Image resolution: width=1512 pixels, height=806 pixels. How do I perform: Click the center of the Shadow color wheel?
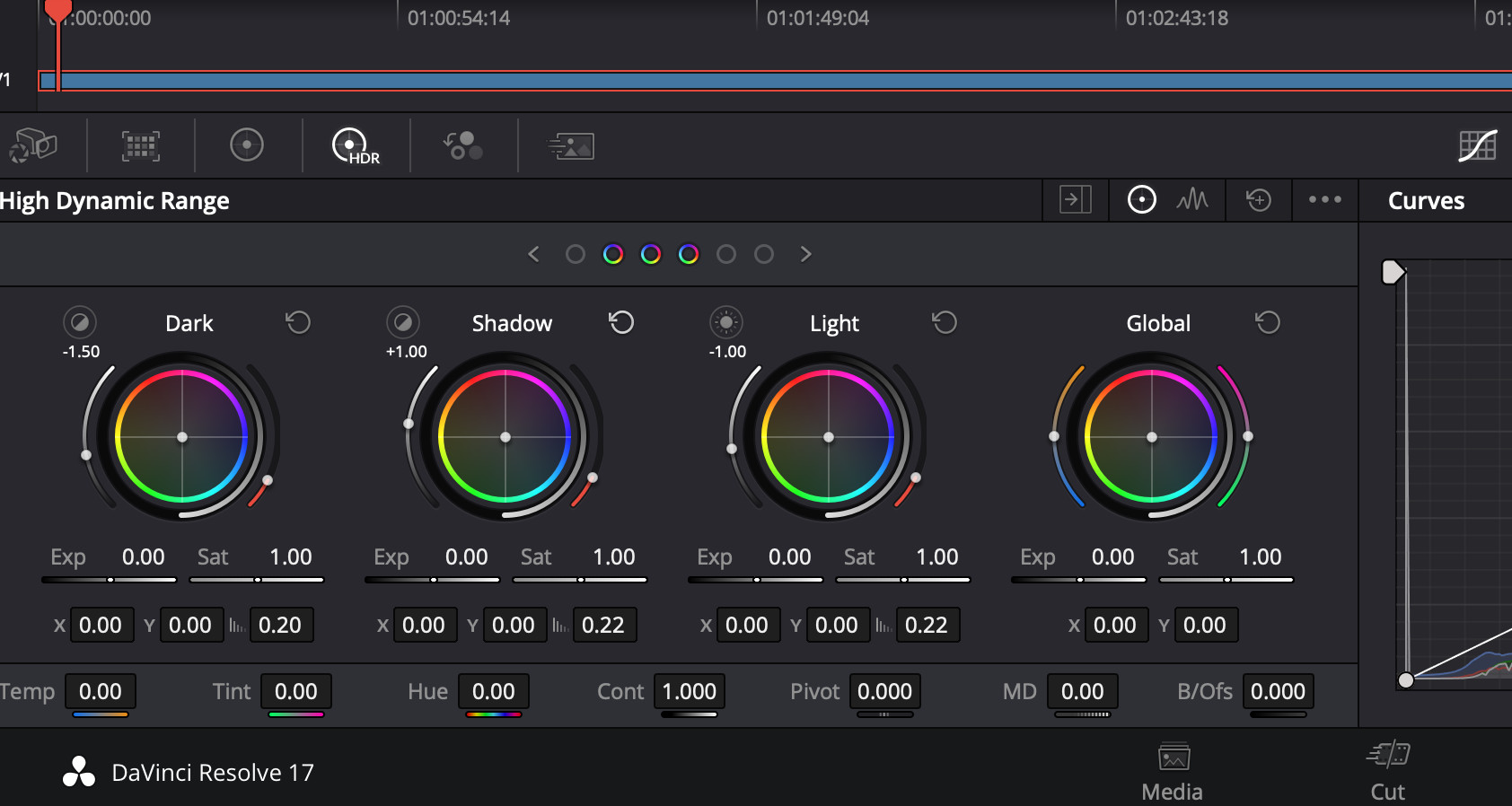tap(505, 437)
